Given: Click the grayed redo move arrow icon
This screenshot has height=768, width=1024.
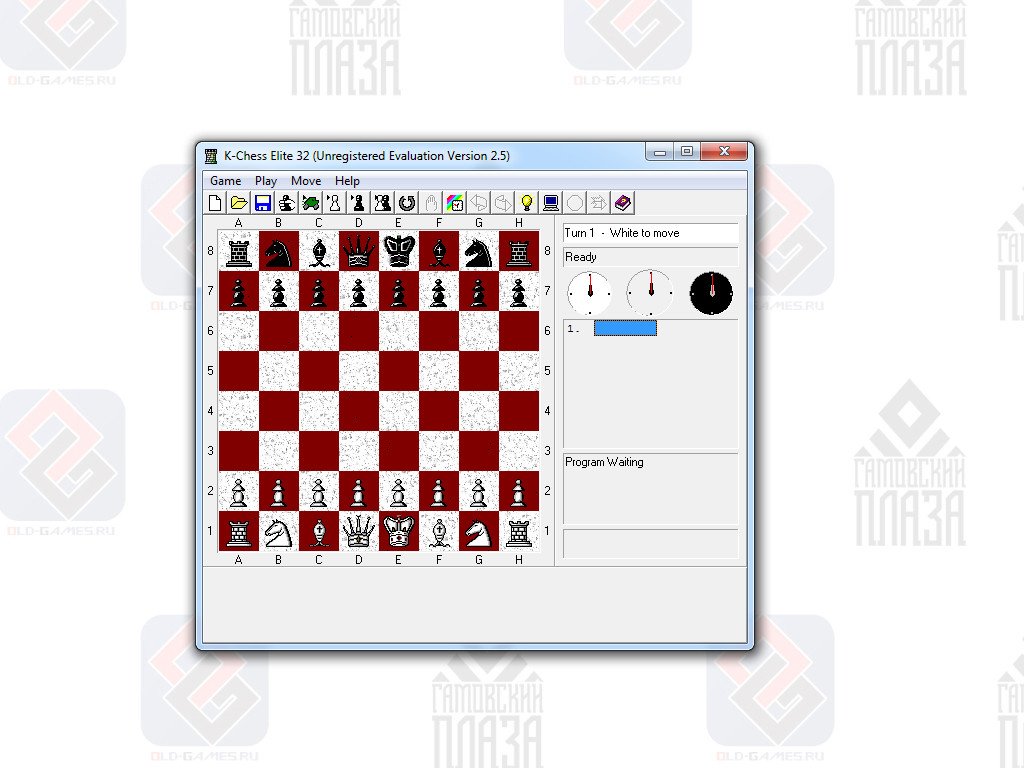Looking at the screenshot, I should (503, 203).
